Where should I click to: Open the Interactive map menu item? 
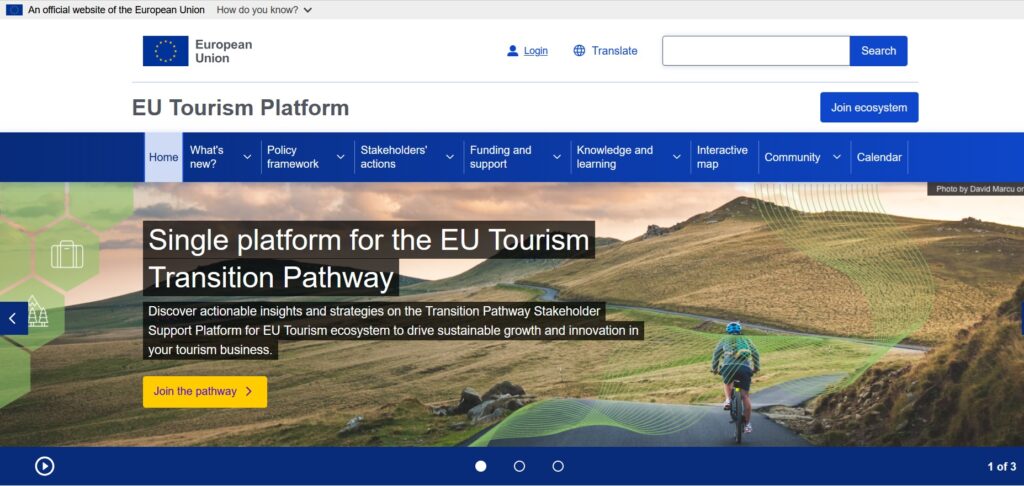point(722,157)
